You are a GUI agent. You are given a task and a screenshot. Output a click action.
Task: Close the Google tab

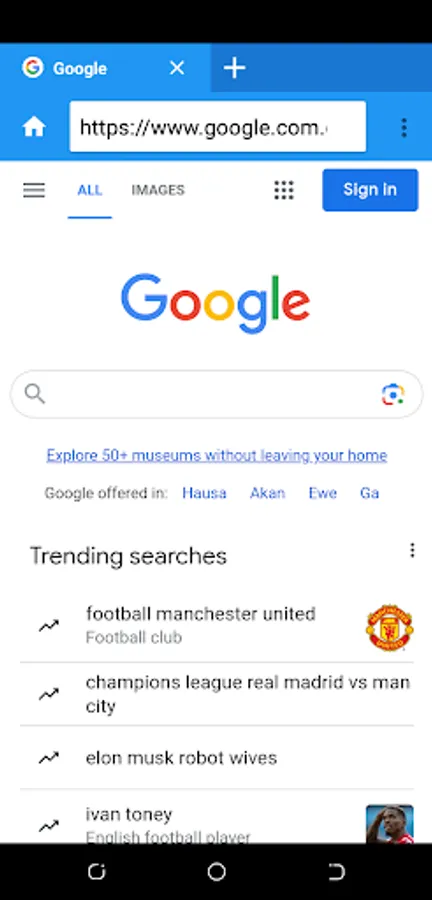tap(177, 68)
